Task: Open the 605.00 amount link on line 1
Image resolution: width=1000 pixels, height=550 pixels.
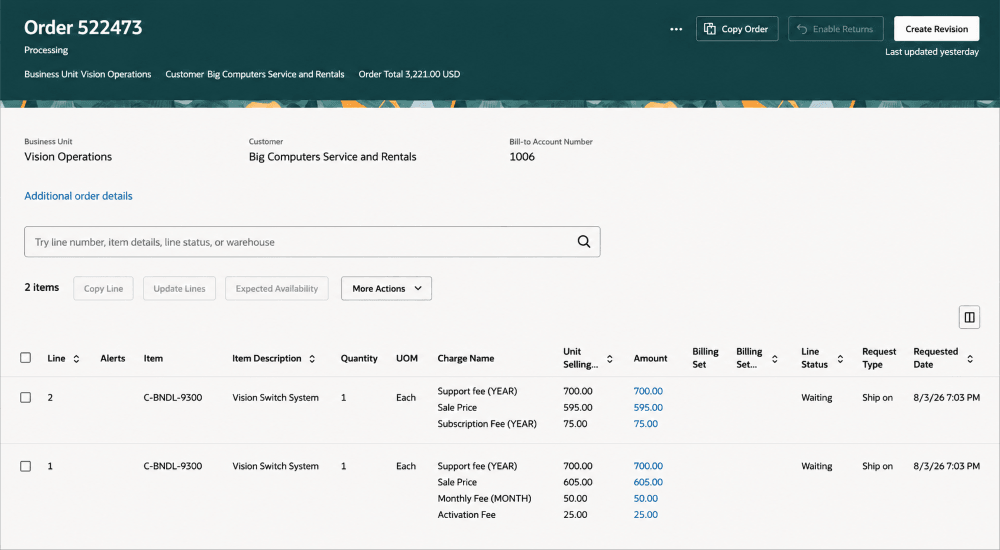Action: pyautogui.click(x=648, y=482)
